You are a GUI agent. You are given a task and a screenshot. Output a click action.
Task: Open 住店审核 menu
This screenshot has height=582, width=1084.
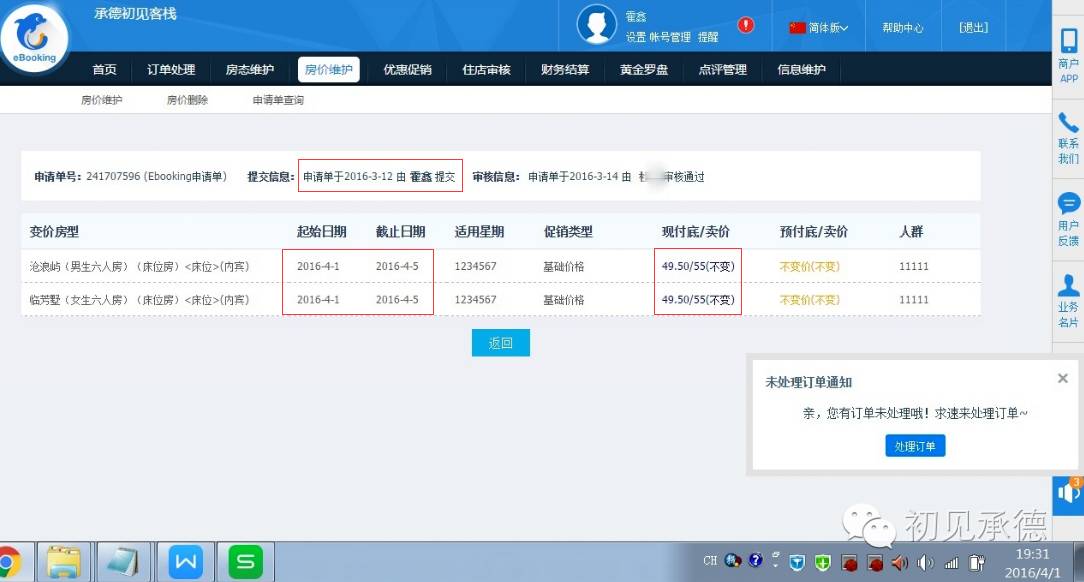pyautogui.click(x=486, y=69)
